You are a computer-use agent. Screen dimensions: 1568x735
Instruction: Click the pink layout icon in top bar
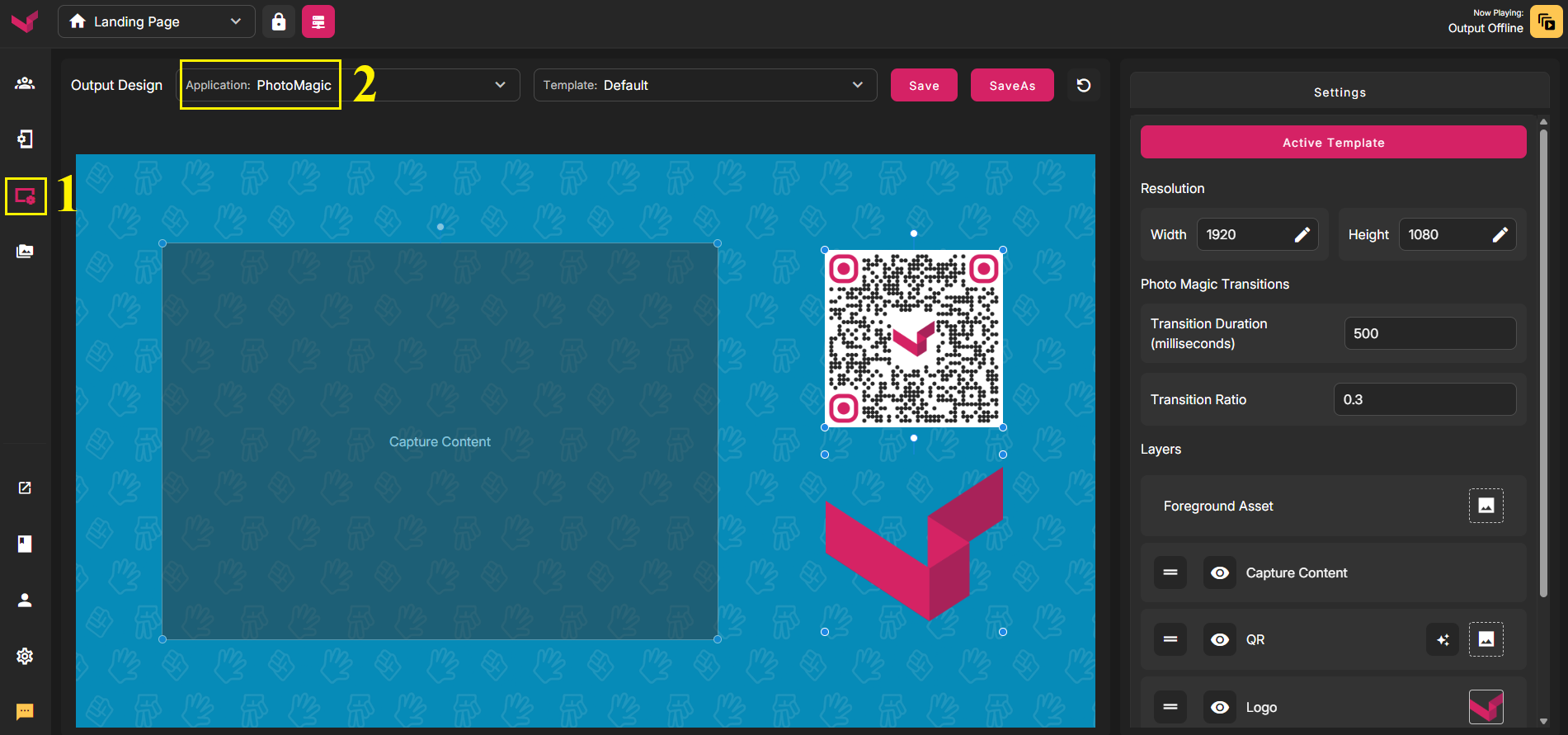[x=318, y=21]
